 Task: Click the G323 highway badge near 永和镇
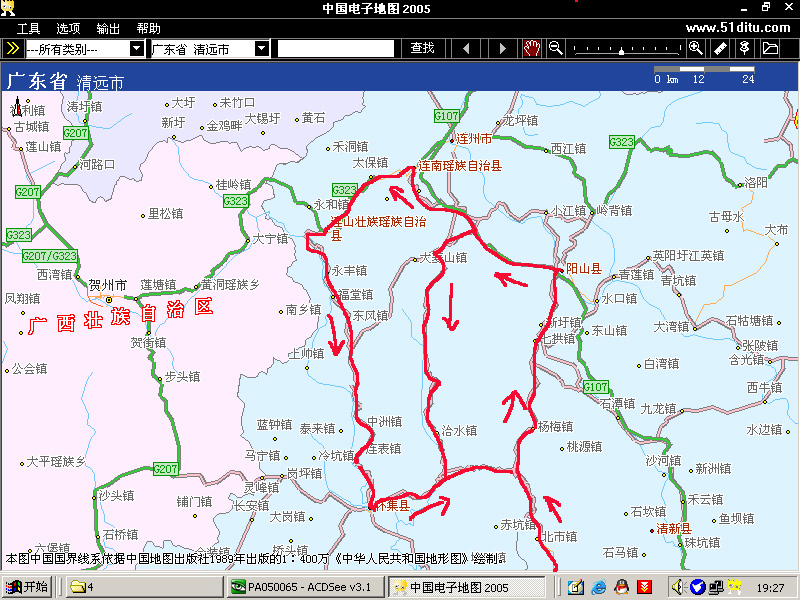point(344,190)
